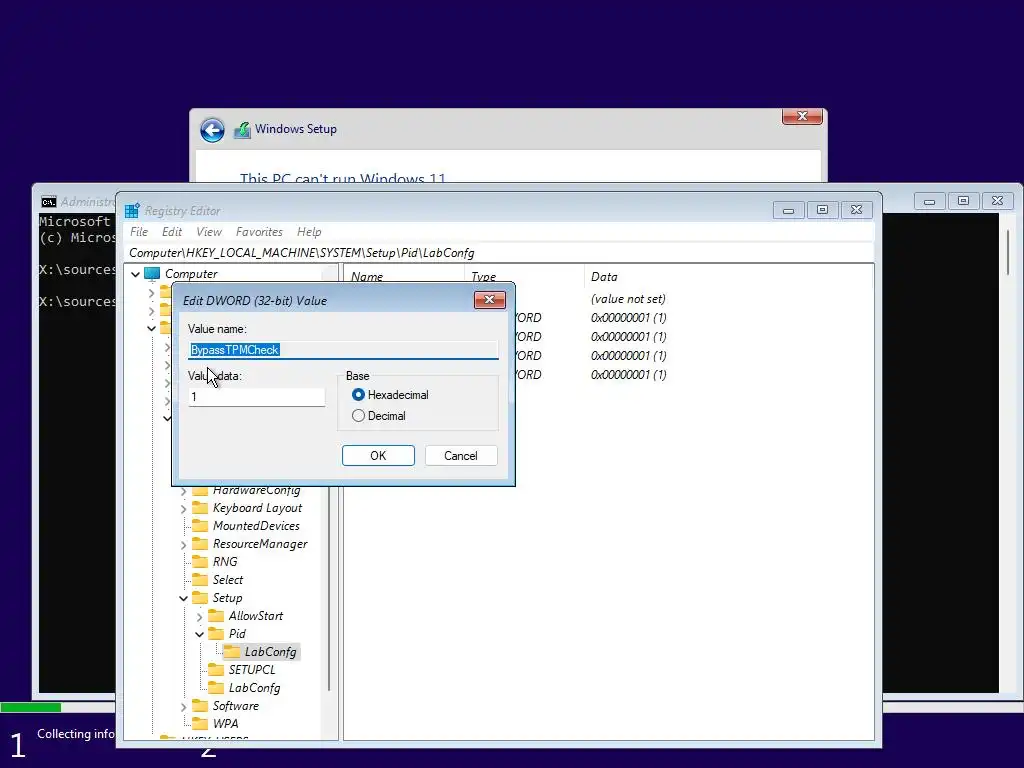Screen dimensions: 1024x768
Task: Click the Data column header
Action: coord(728,276)
